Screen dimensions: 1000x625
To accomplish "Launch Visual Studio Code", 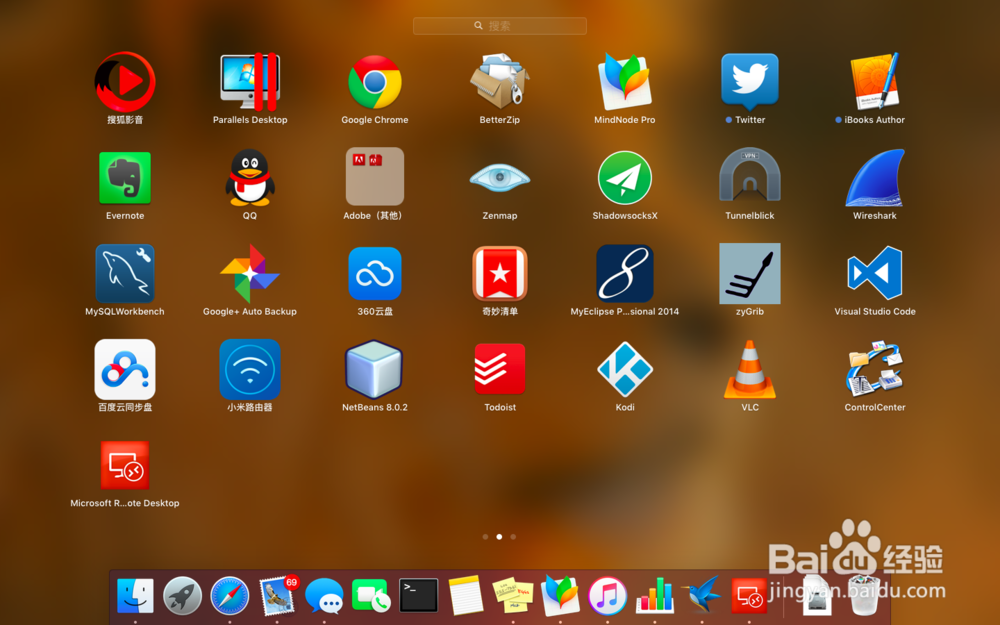I will [874, 274].
